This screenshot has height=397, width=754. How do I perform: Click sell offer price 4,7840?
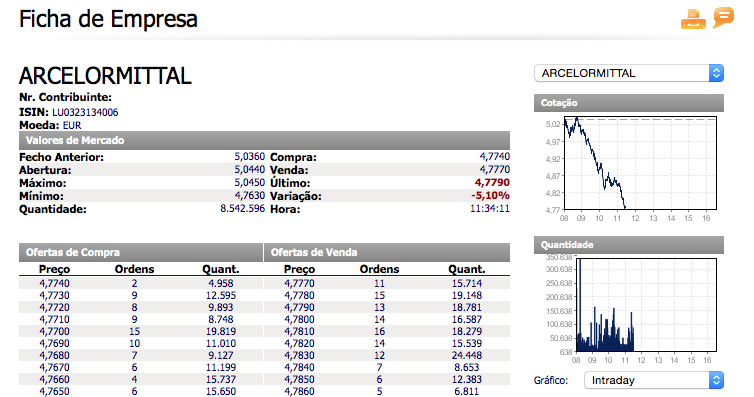299,367
